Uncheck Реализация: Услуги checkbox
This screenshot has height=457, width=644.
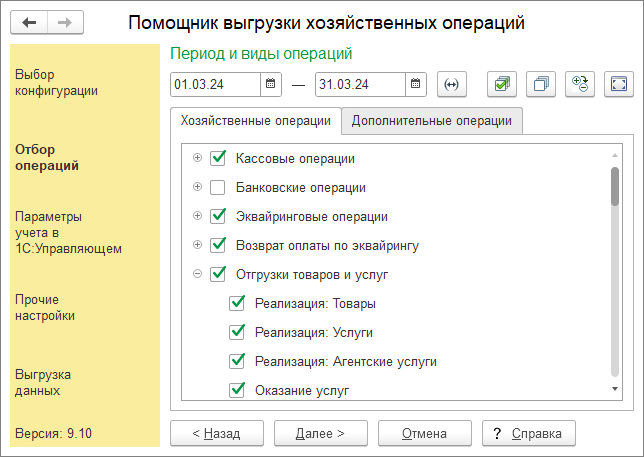coord(237,332)
